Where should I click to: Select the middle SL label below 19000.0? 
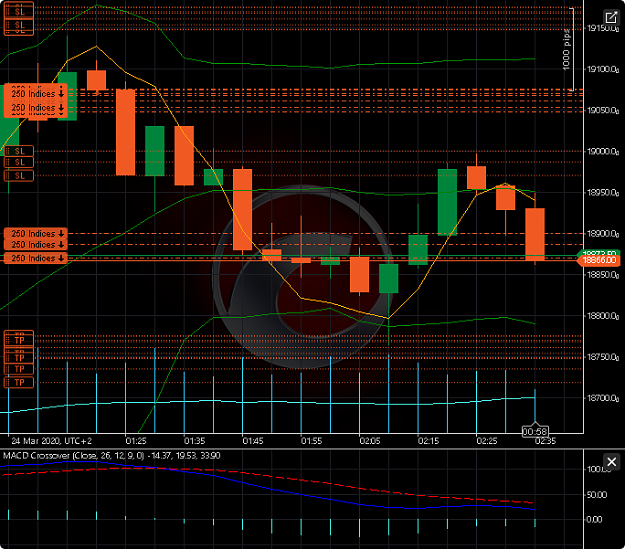click(x=19, y=162)
